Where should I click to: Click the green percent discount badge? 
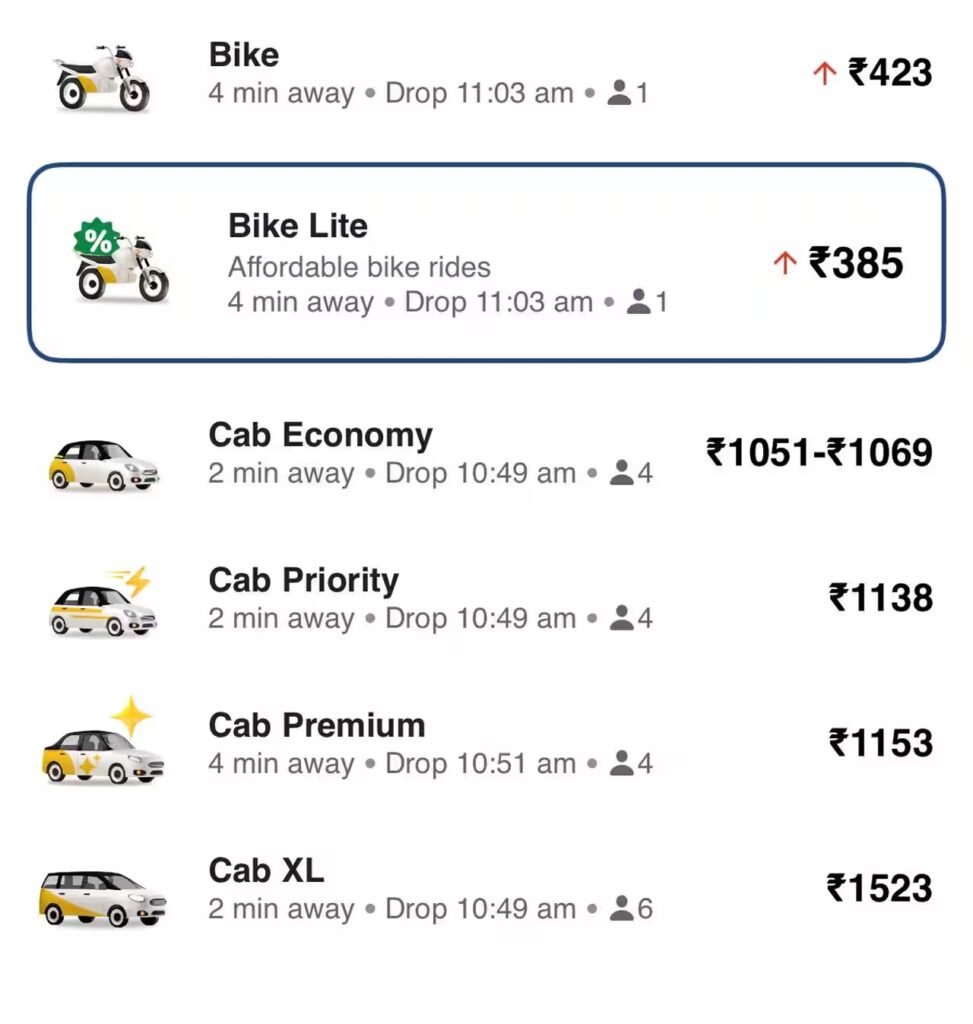pyautogui.click(x=97, y=240)
